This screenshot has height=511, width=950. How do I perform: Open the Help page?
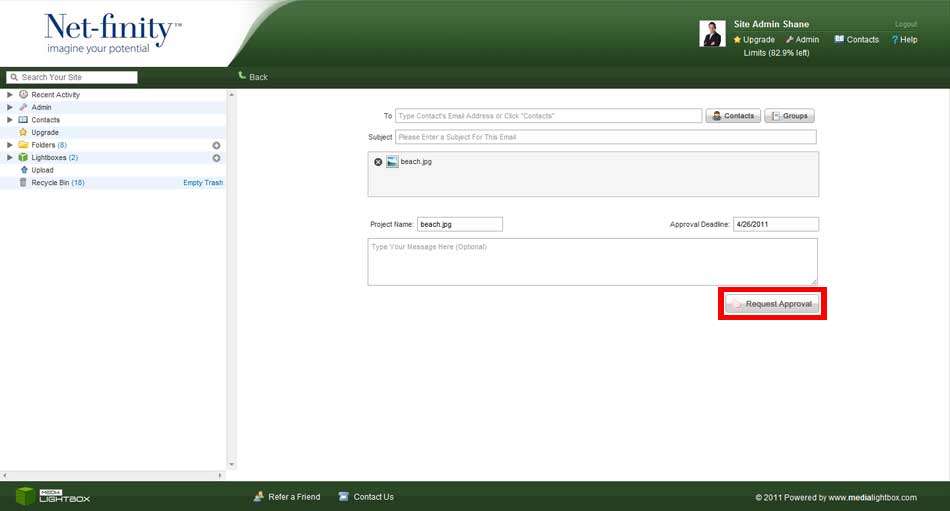pyautogui.click(x=904, y=40)
